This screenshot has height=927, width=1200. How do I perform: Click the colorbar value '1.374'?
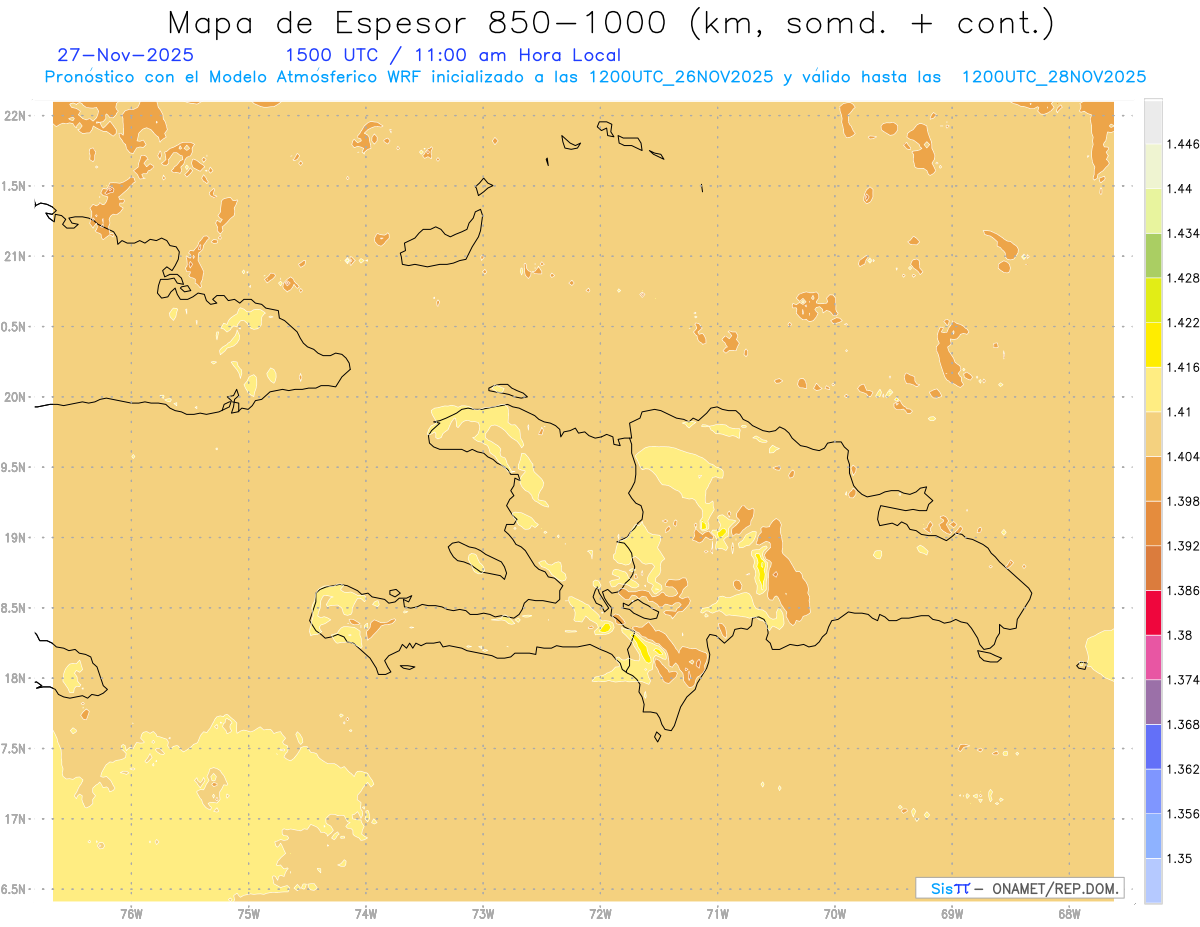1183,680
